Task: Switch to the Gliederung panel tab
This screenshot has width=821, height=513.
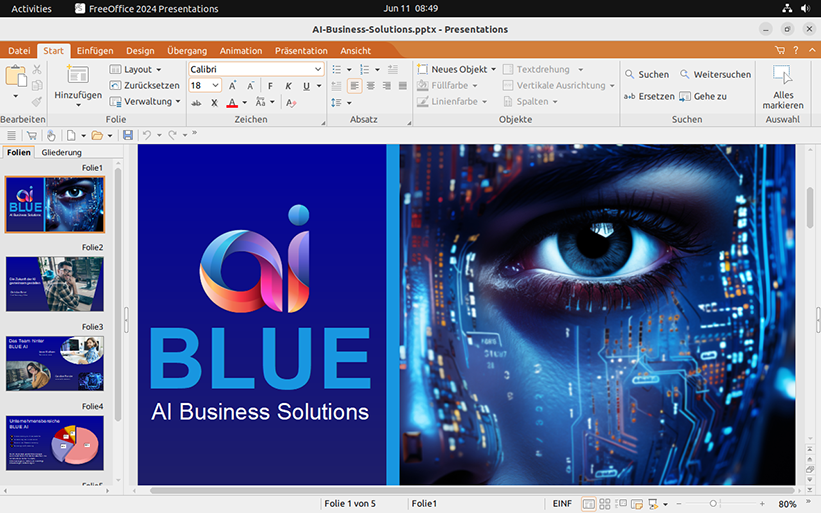Action: point(62,152)
